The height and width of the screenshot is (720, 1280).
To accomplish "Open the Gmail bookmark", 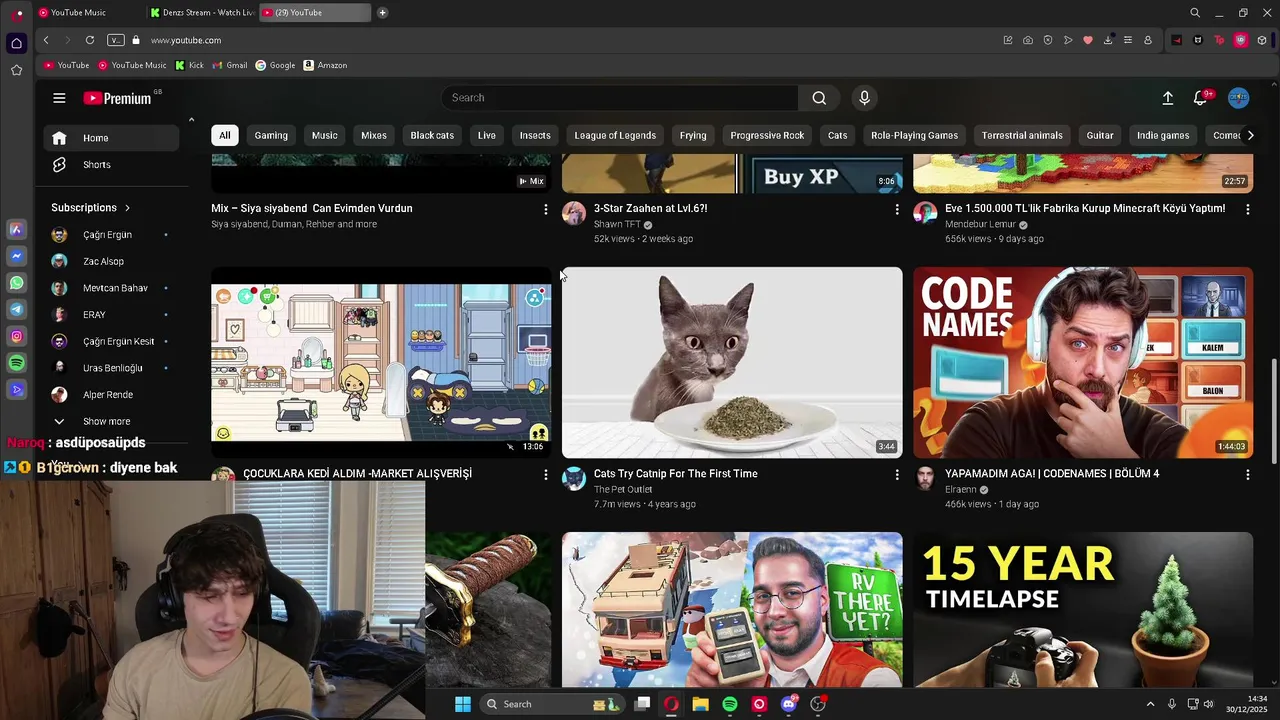I will [228, 65].
